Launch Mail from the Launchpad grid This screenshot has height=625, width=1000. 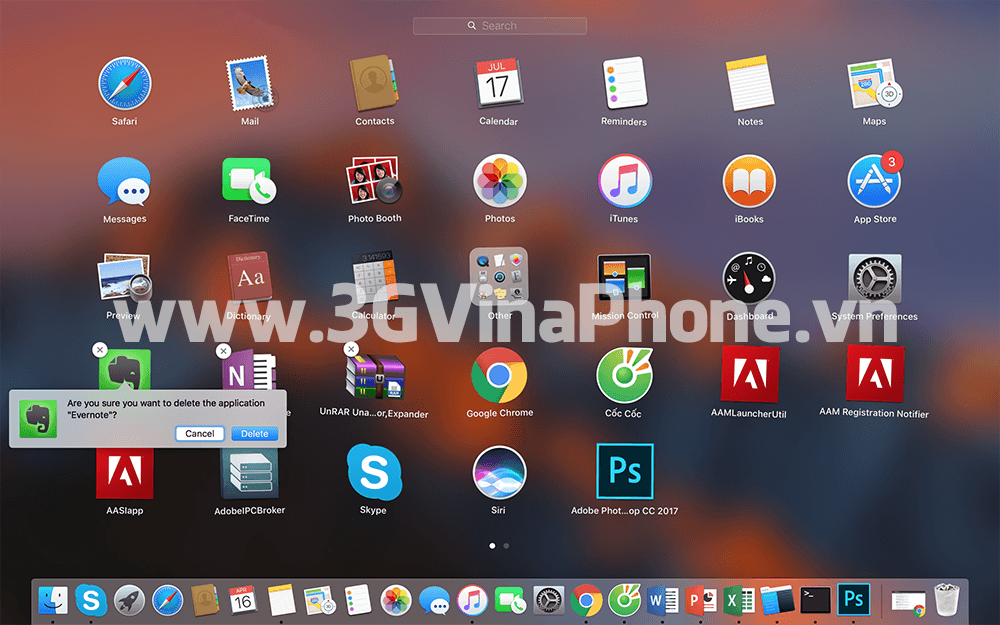(250, 84)
